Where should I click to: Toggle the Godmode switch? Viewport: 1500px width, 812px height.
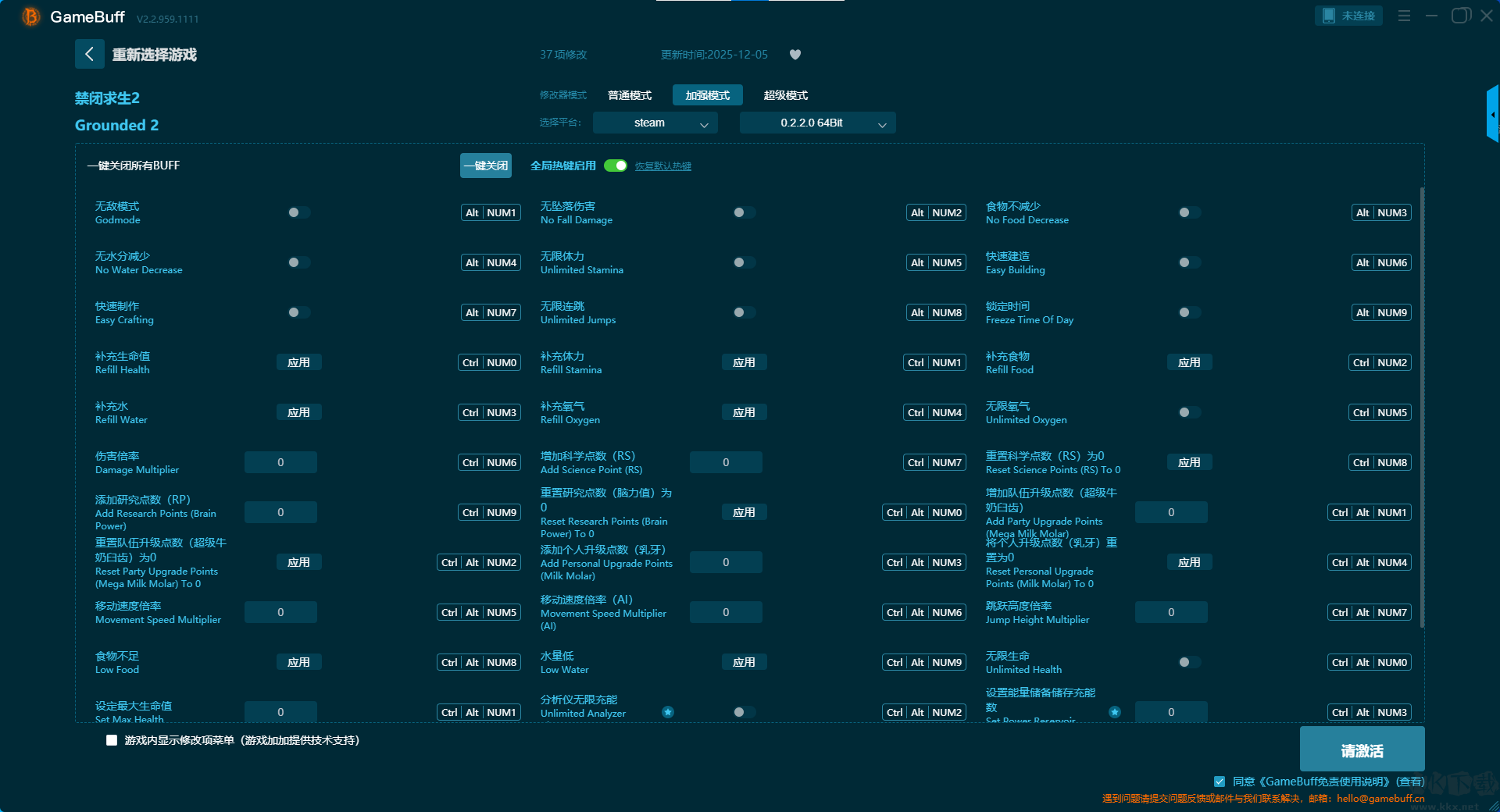[298, 212]
